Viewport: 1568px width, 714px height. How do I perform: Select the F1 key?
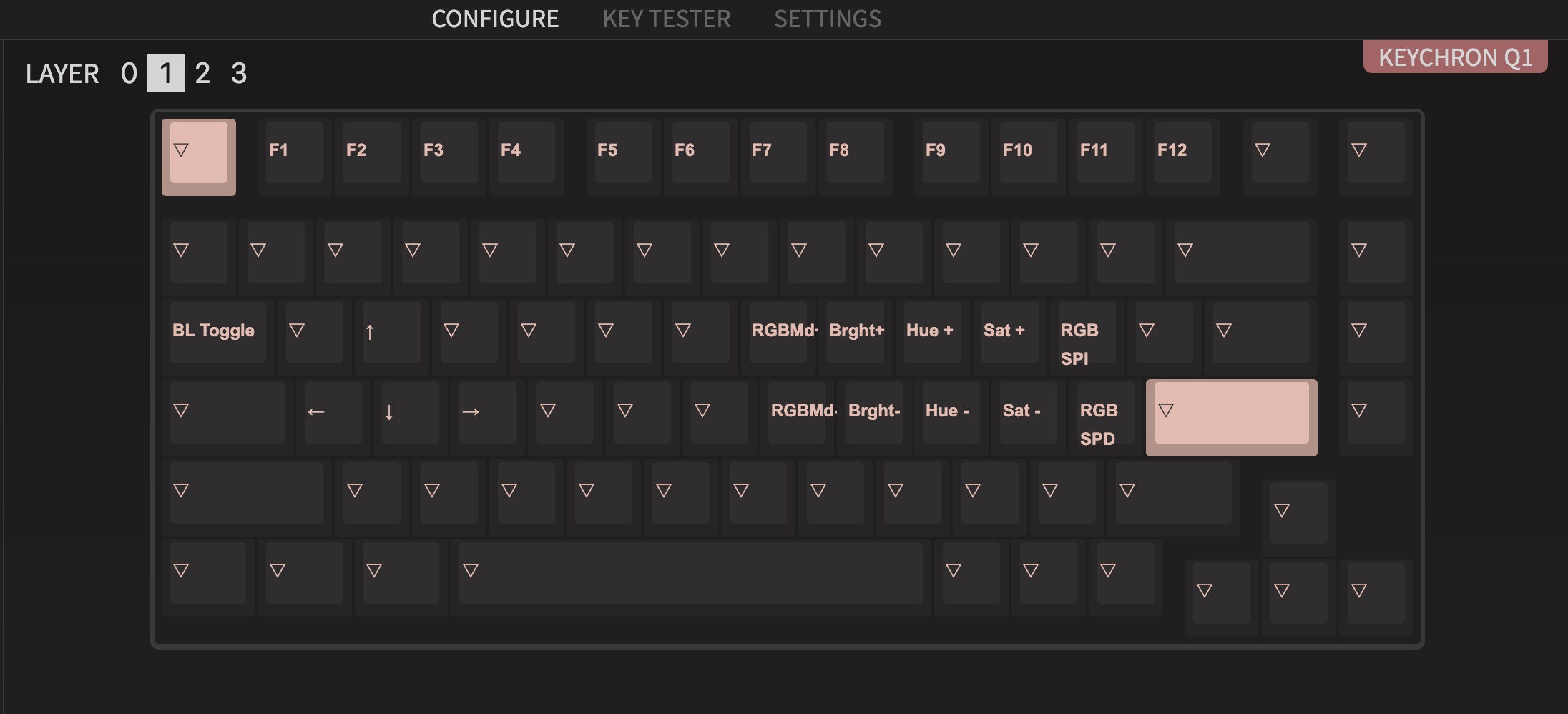[x=295, y=157]
